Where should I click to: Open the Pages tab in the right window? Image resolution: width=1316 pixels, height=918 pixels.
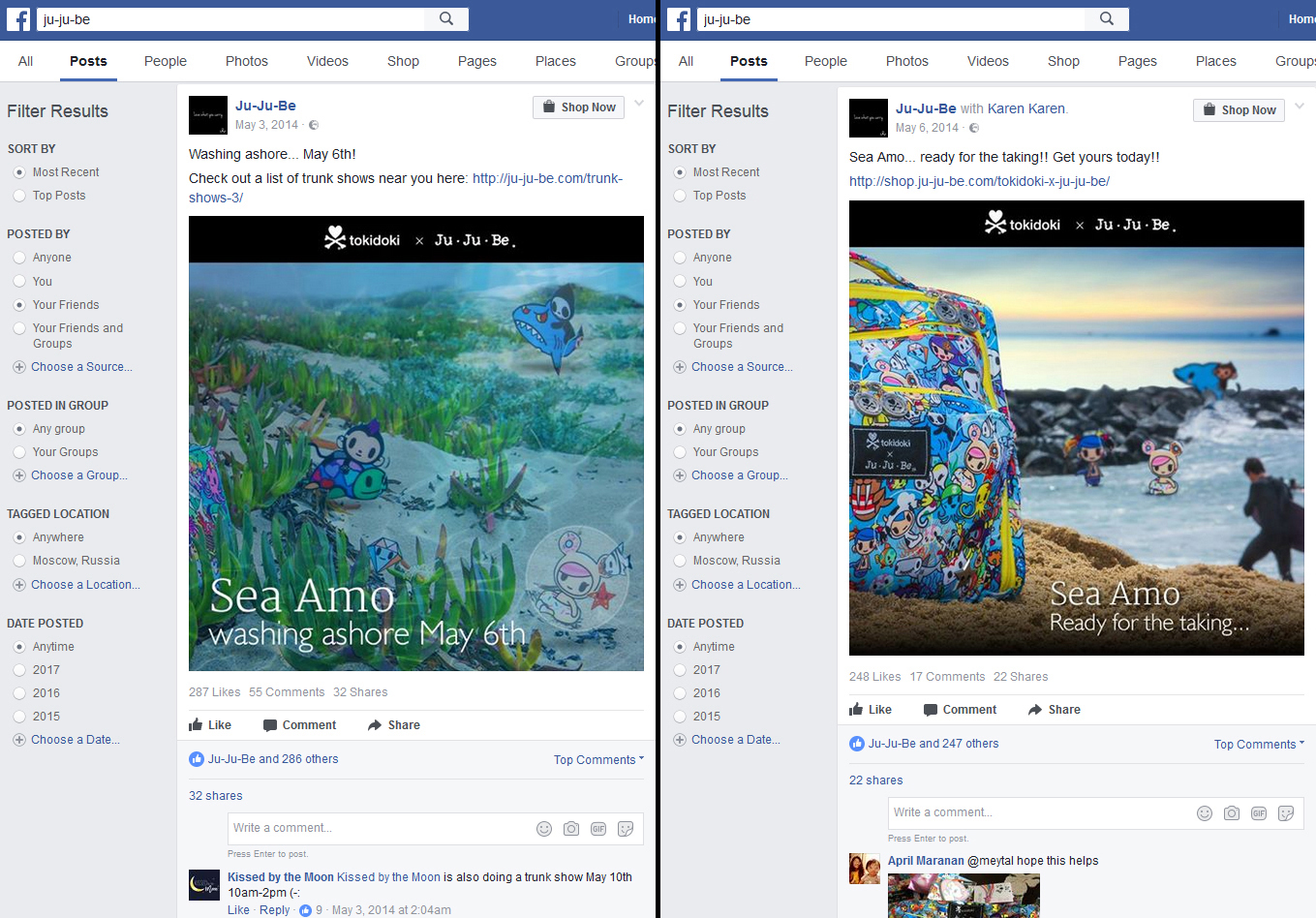coord(1138,61)
